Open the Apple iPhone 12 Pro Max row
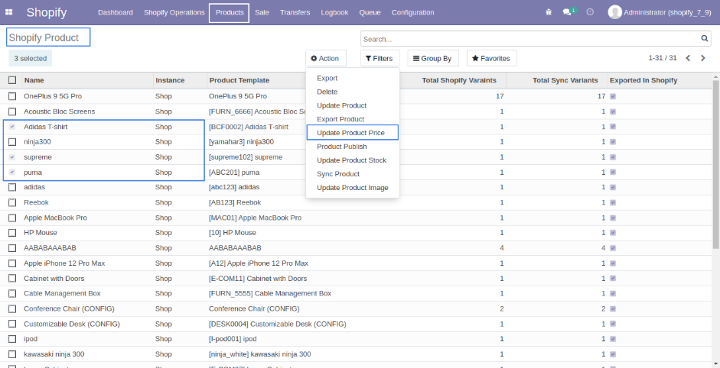720x368 pixels. point(356,263)
